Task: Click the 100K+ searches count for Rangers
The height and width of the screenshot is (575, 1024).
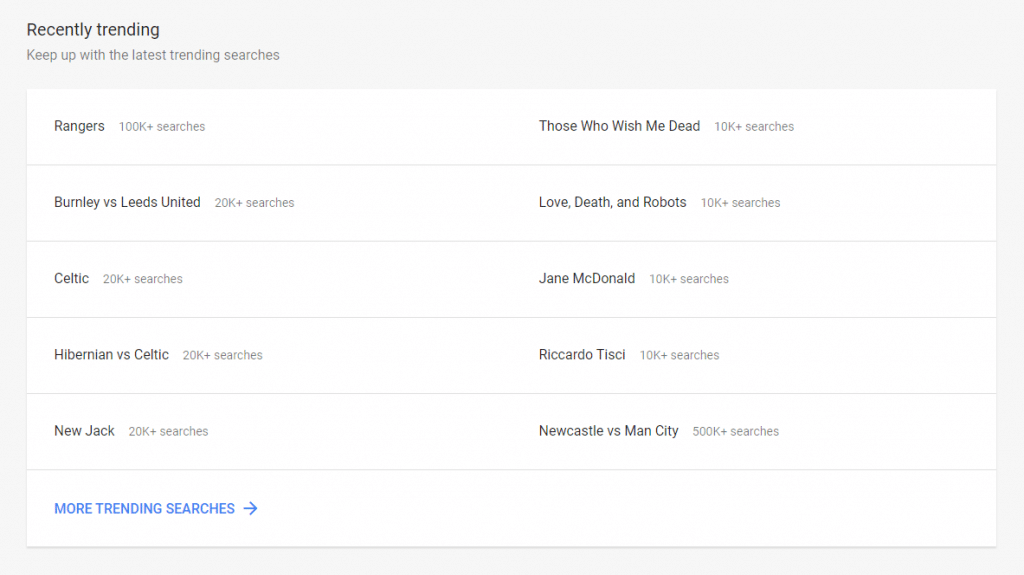Action: point(162,127)
